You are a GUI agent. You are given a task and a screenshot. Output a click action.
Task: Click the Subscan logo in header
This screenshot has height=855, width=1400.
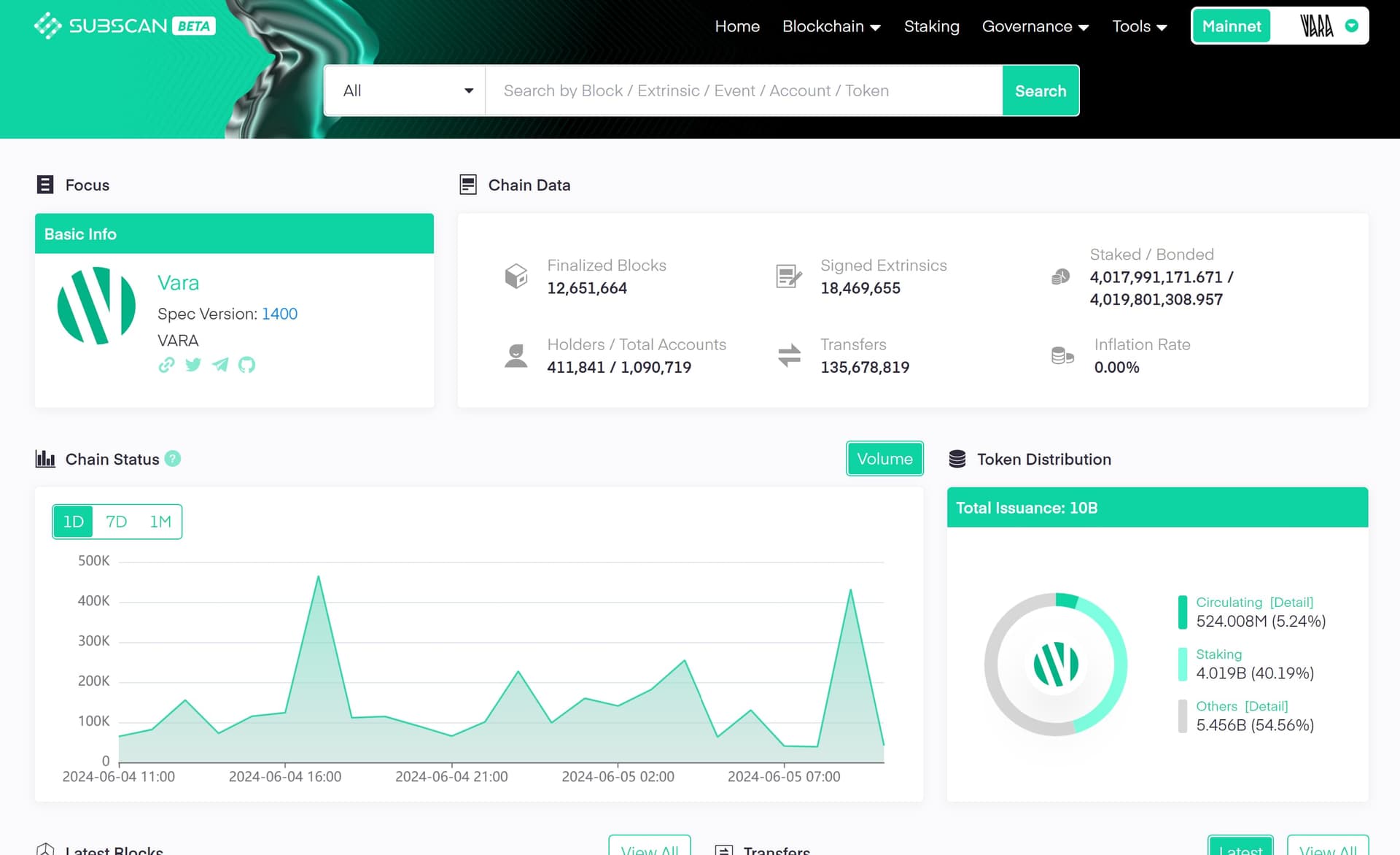(x=124, y=26)
